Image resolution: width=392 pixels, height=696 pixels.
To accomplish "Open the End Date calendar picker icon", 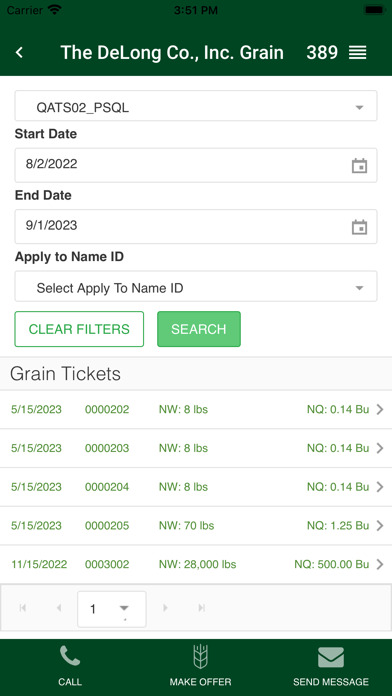I will click(x=359, y=227).
